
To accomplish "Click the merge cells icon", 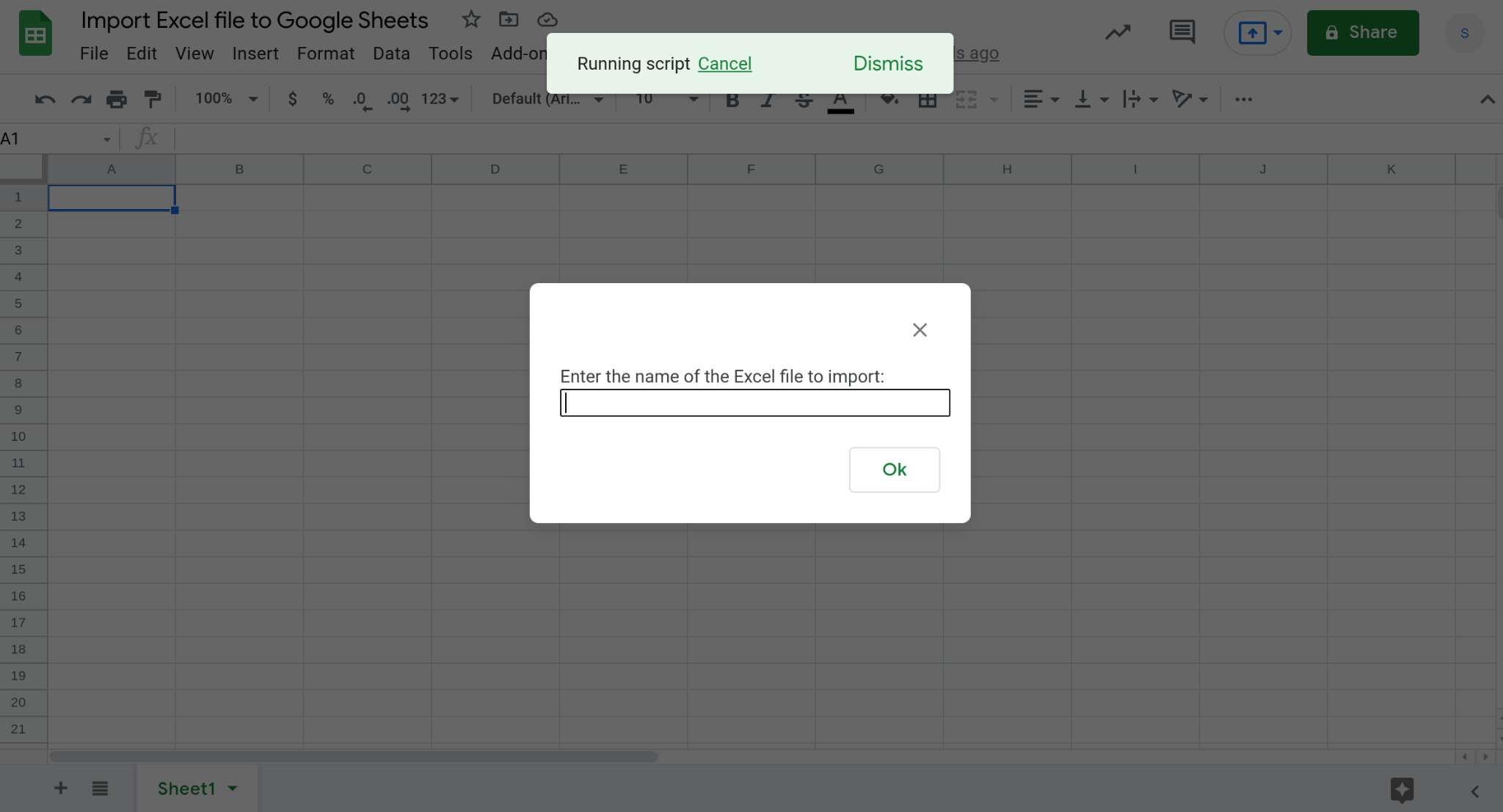I will point(966,99).
